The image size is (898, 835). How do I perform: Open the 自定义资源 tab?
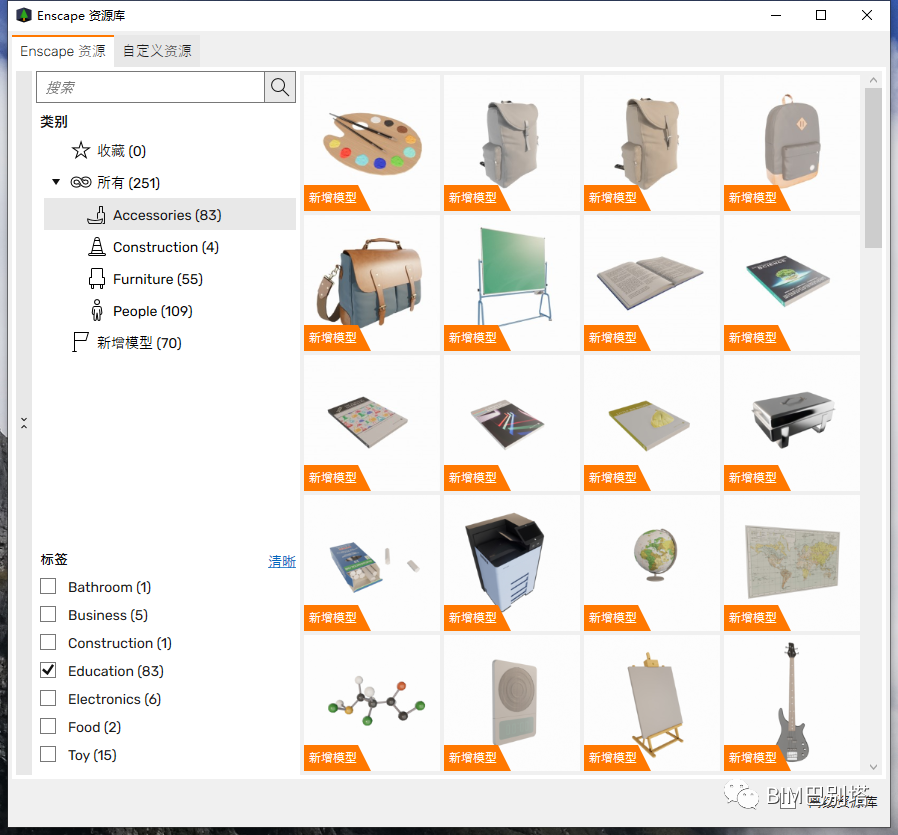click(157, 51)
